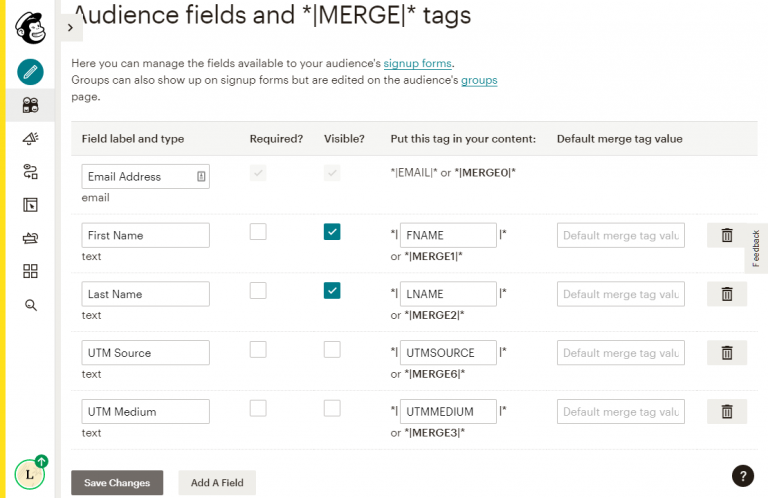Click the UTM Medium label field
768x498 pixels.
click(x=145, y=412)
